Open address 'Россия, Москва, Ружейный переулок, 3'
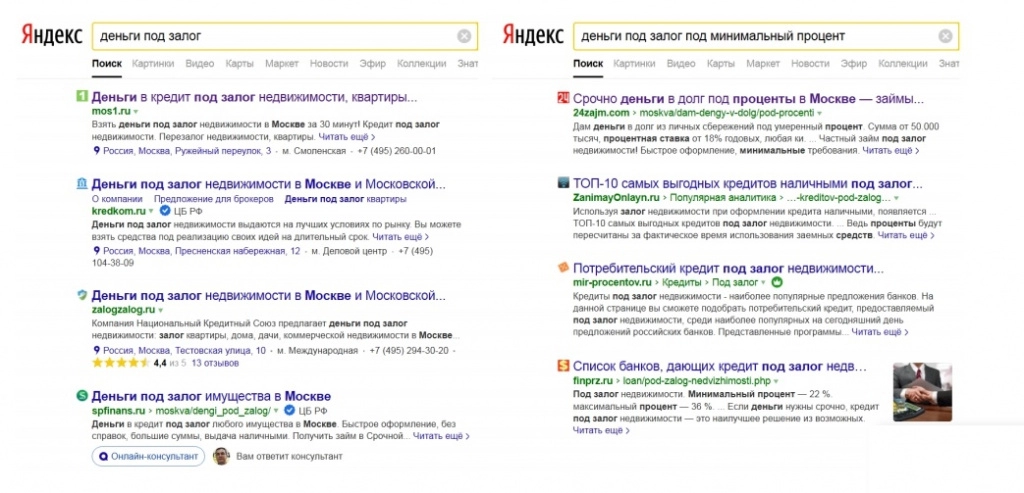The height and width of the screenshot is (493, 1024). (x=186, y=151)
